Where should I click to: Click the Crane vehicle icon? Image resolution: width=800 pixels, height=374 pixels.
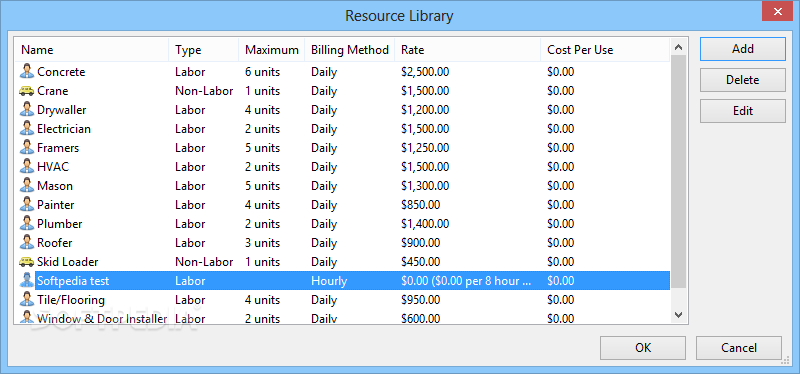pyautogui.click(x=27, y=91)
